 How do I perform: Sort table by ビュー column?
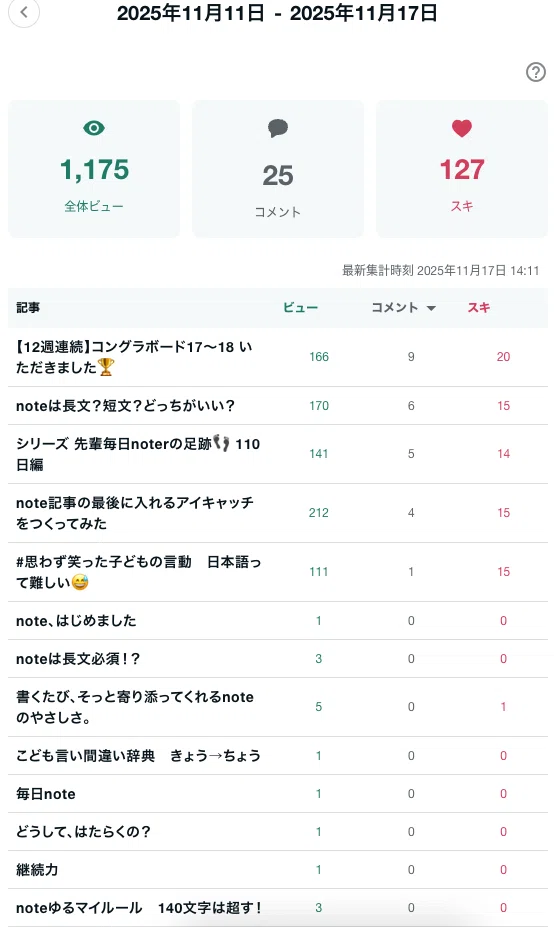(x=300, y=307)
